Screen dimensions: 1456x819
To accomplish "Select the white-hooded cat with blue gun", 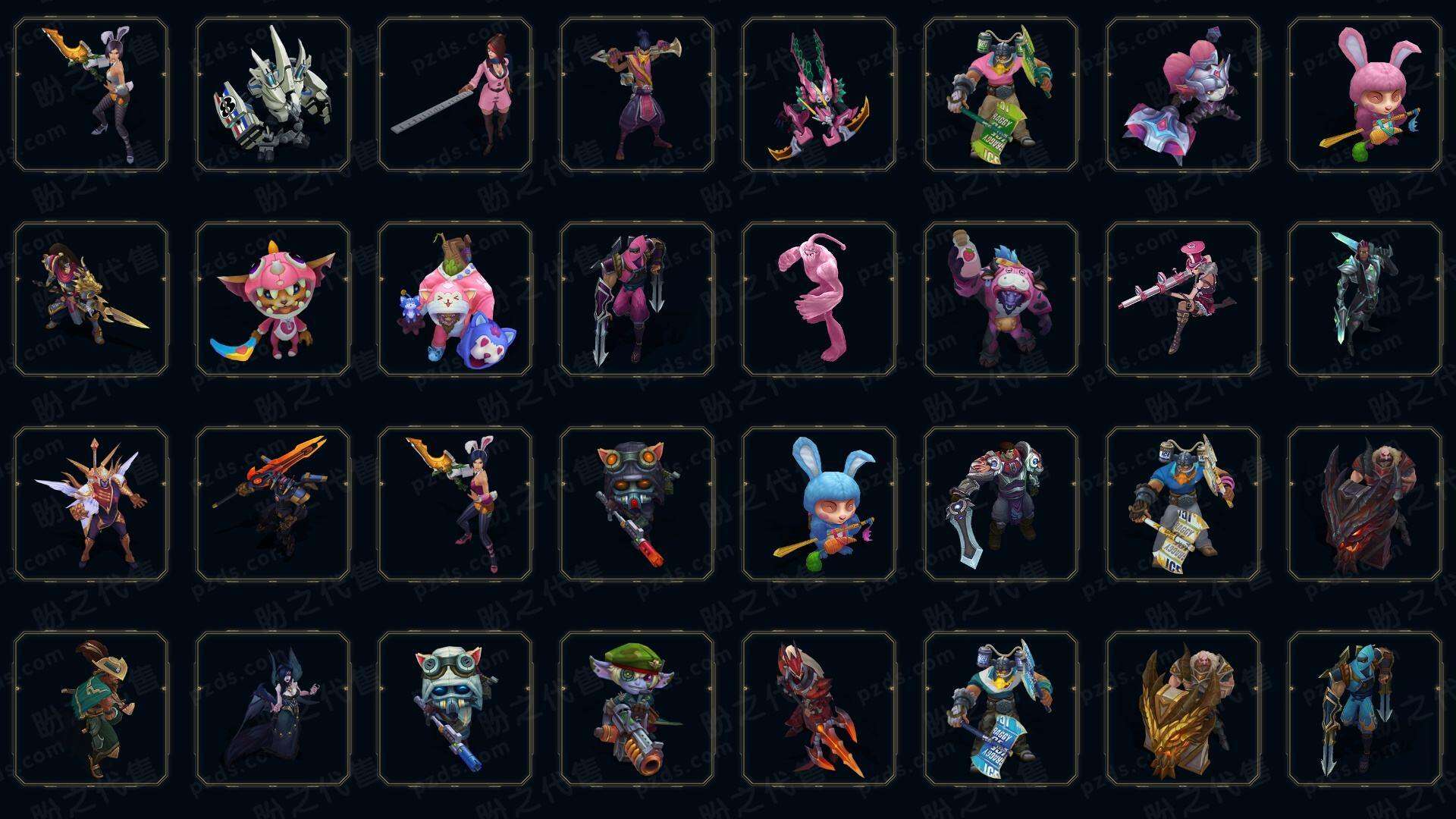I will (455, 708).
